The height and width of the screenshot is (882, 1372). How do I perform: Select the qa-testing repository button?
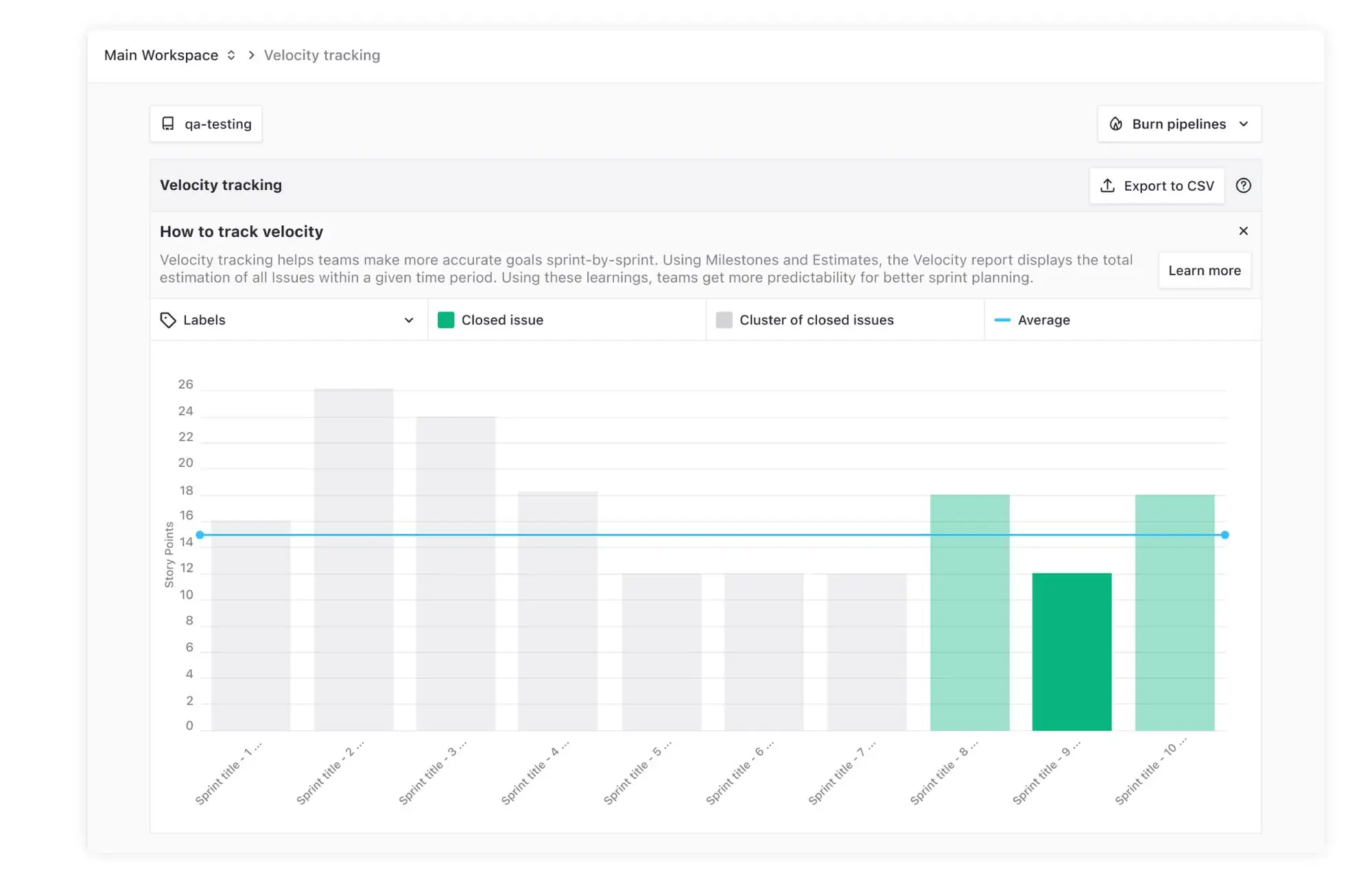(206, 124)
